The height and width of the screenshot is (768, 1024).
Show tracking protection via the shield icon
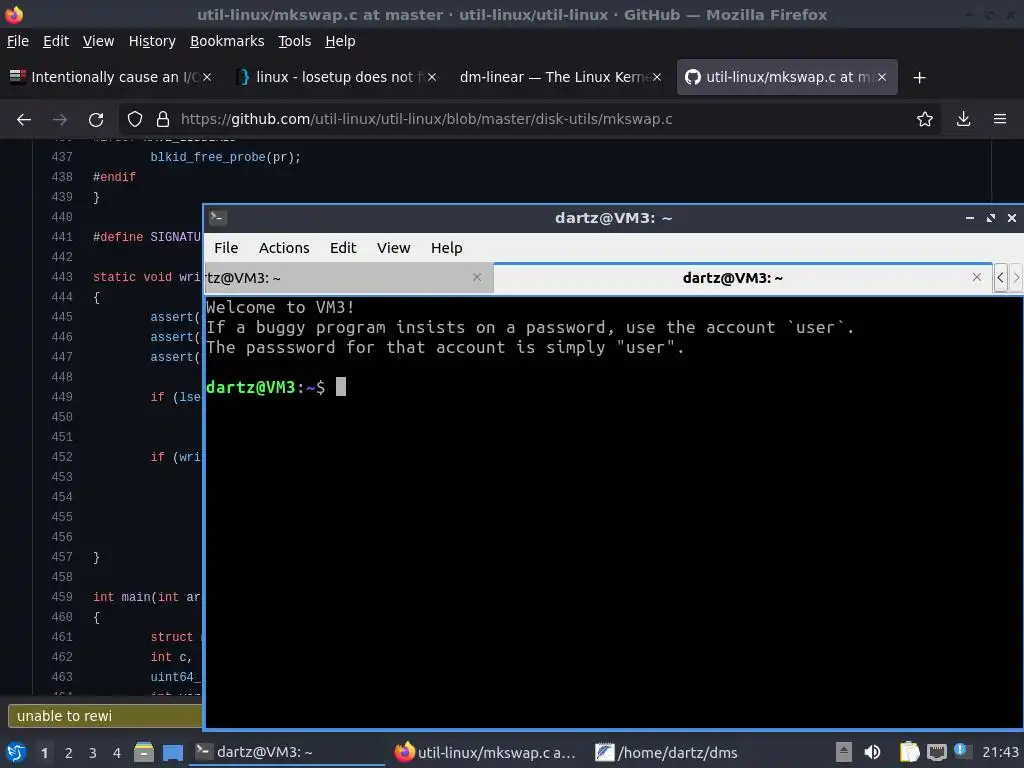[x=135, y=120]
